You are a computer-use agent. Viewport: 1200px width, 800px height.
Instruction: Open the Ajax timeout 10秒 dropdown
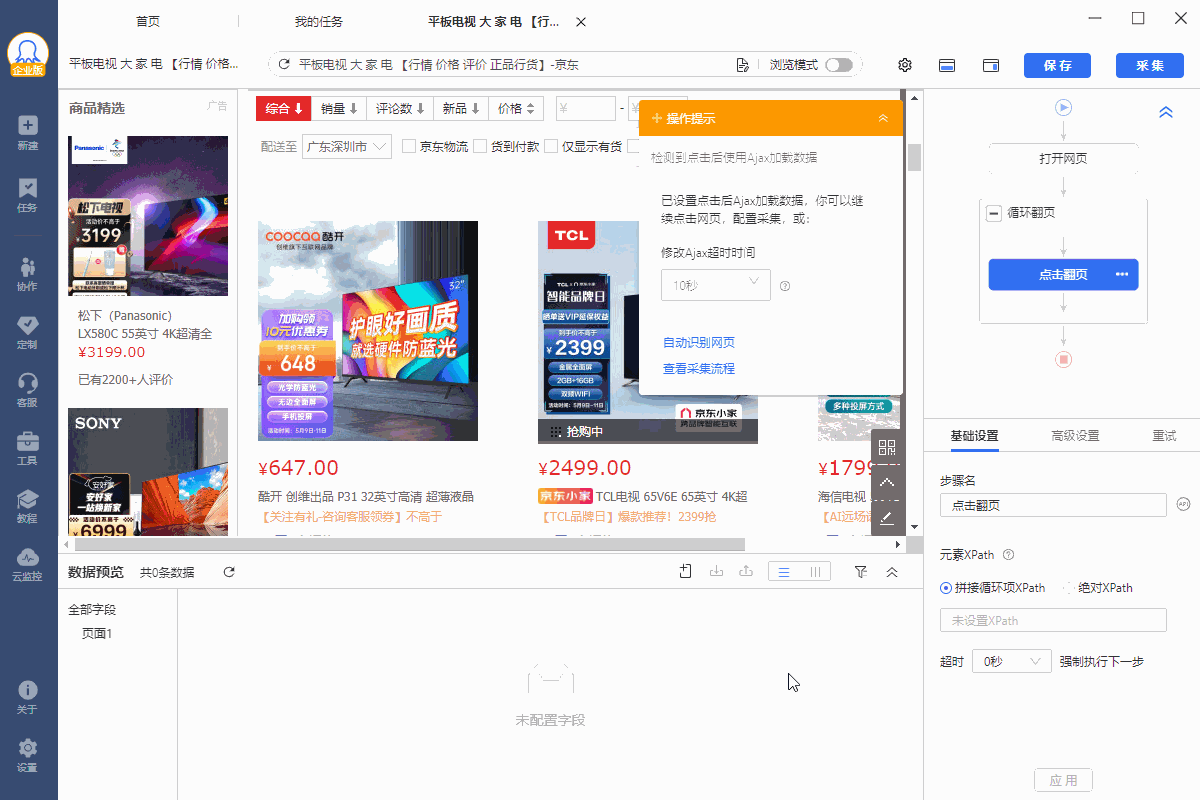[716, 285]
